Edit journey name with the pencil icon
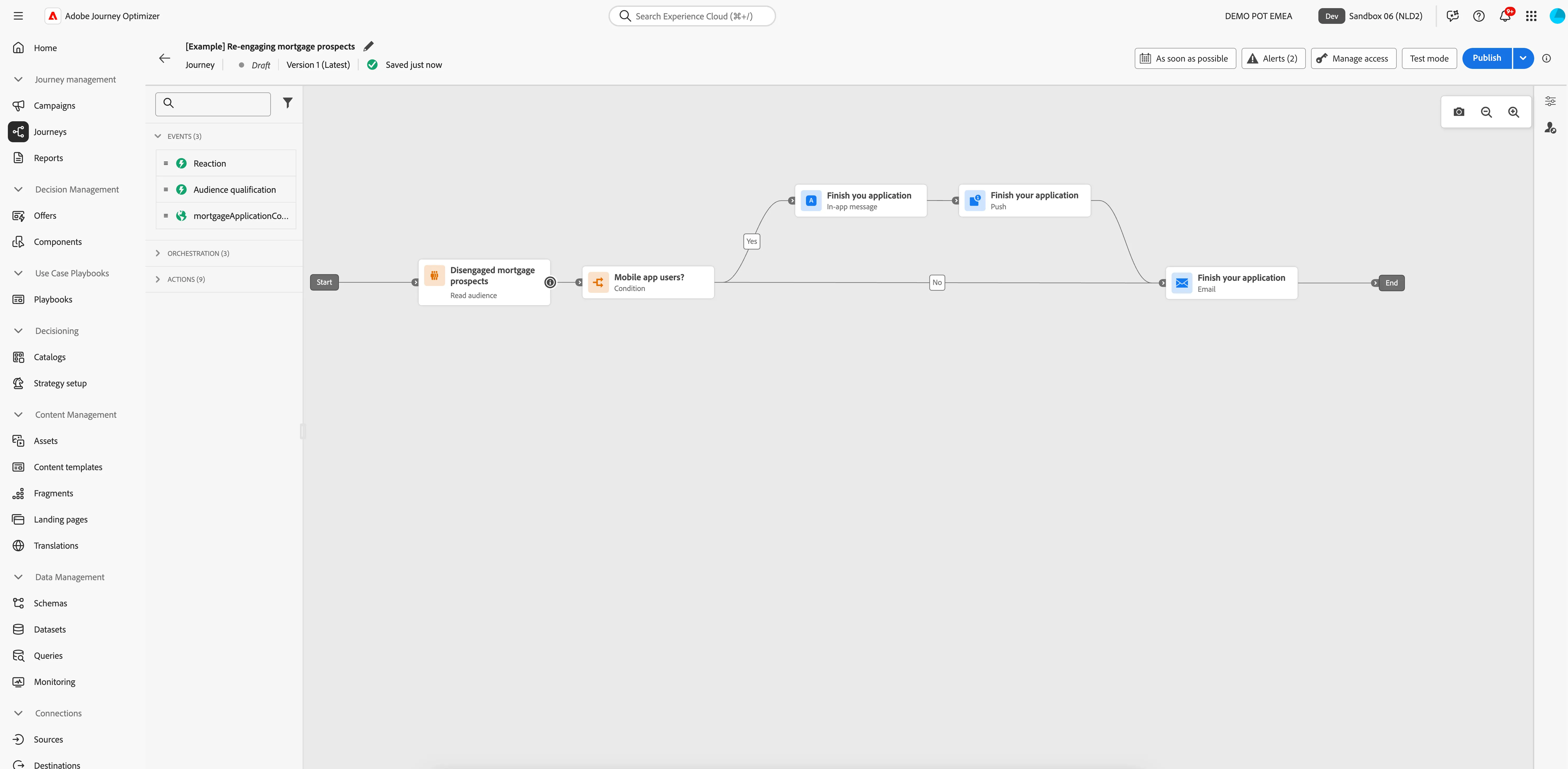1568x769 pixels. [x=368, y=46]
